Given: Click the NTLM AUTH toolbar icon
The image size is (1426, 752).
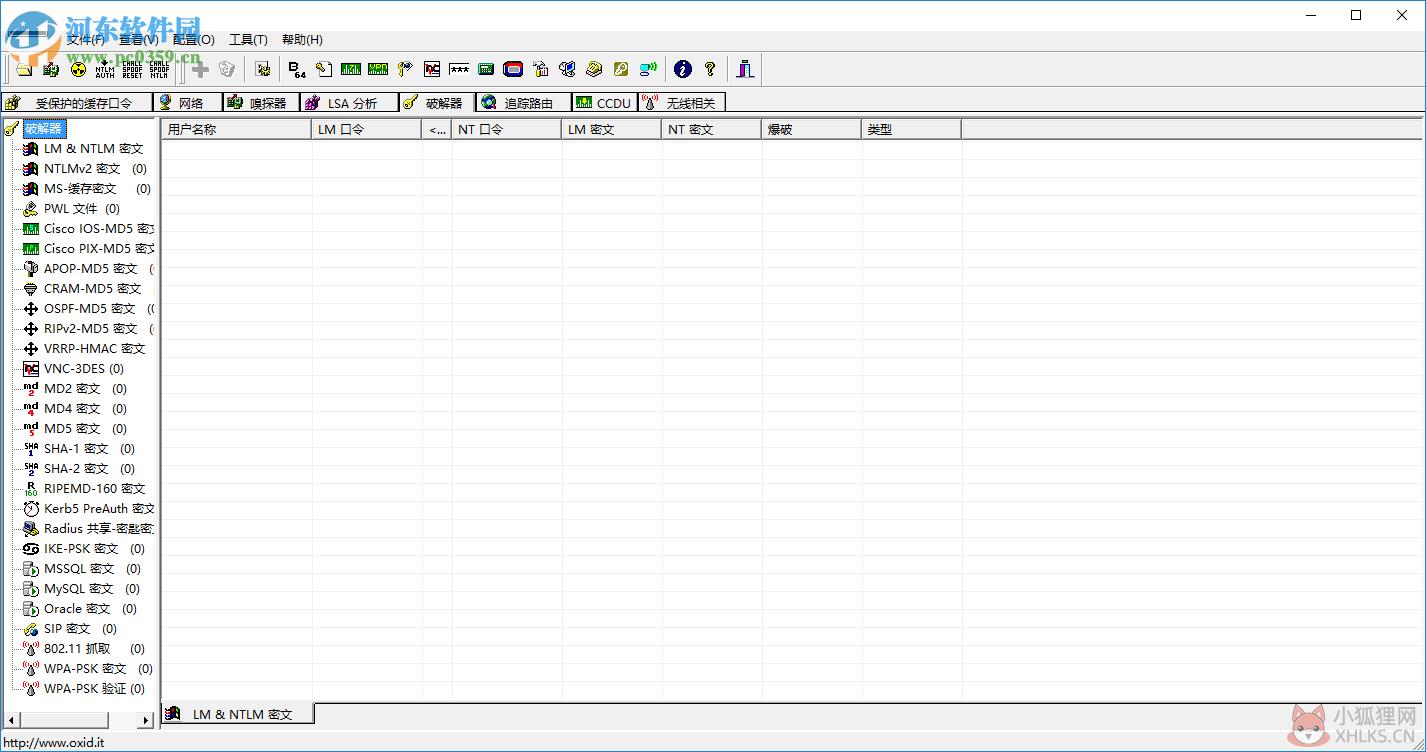Looking at the screenshot, I should 105,69.
